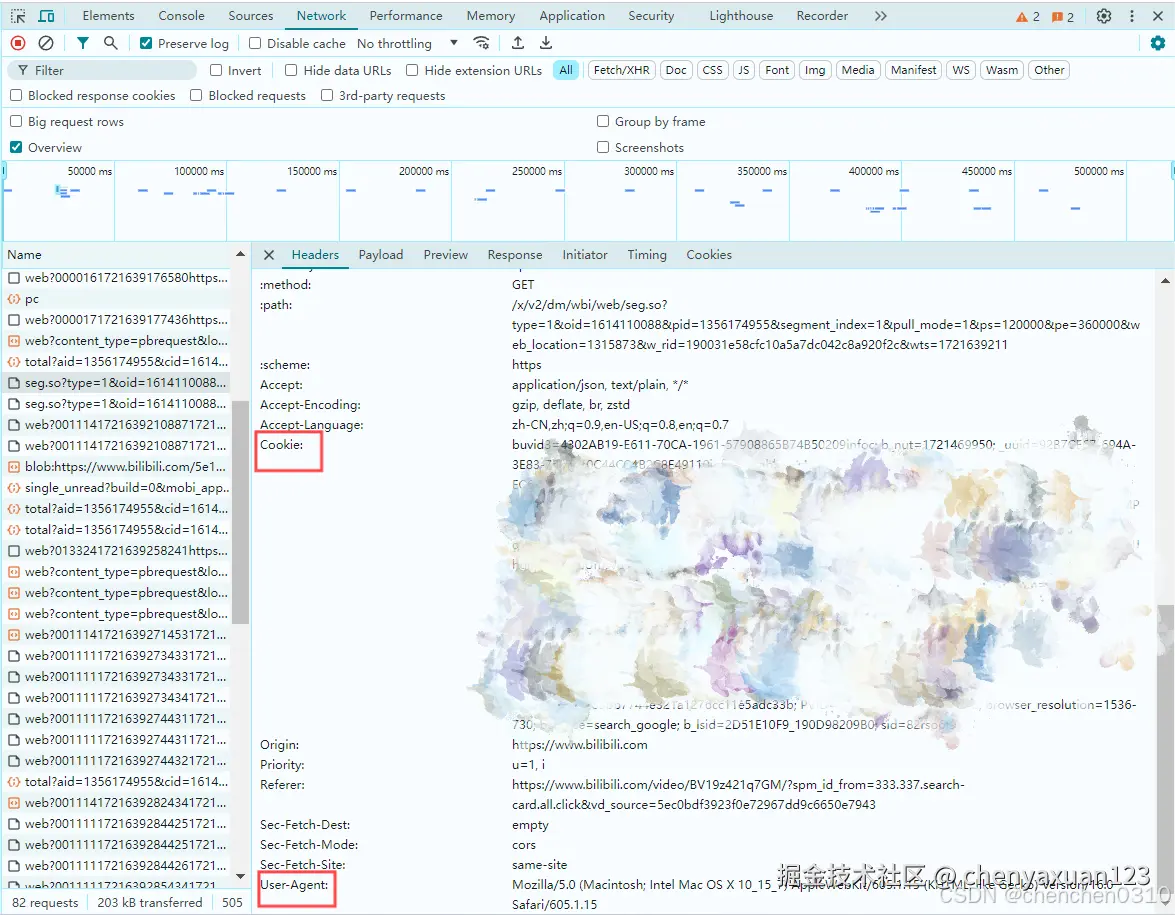Open the No throttling dropdown
The image size is (1175, 915).
tap(407, 43)
